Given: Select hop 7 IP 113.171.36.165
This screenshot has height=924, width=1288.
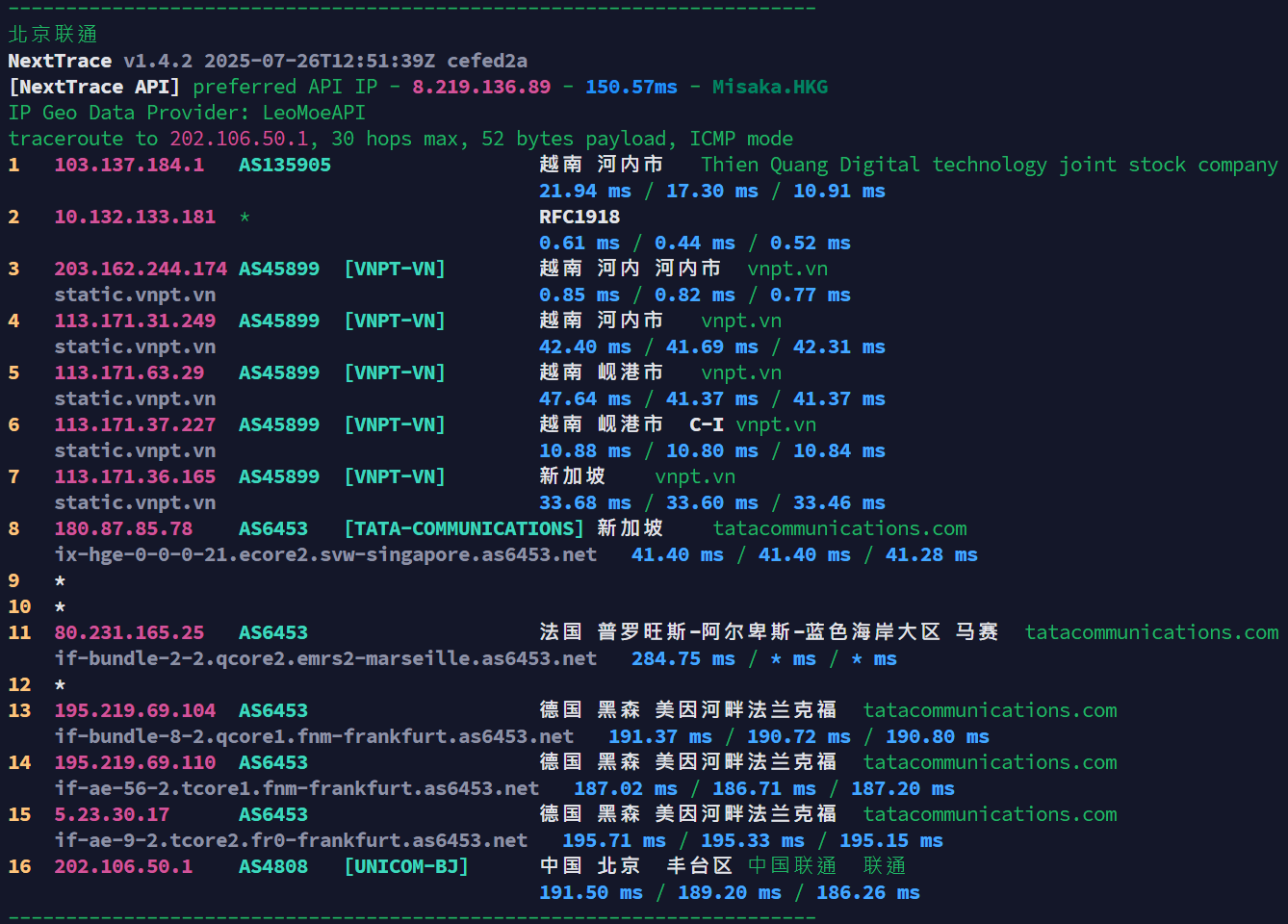Looking at the screenshot, I should (135, 476).
